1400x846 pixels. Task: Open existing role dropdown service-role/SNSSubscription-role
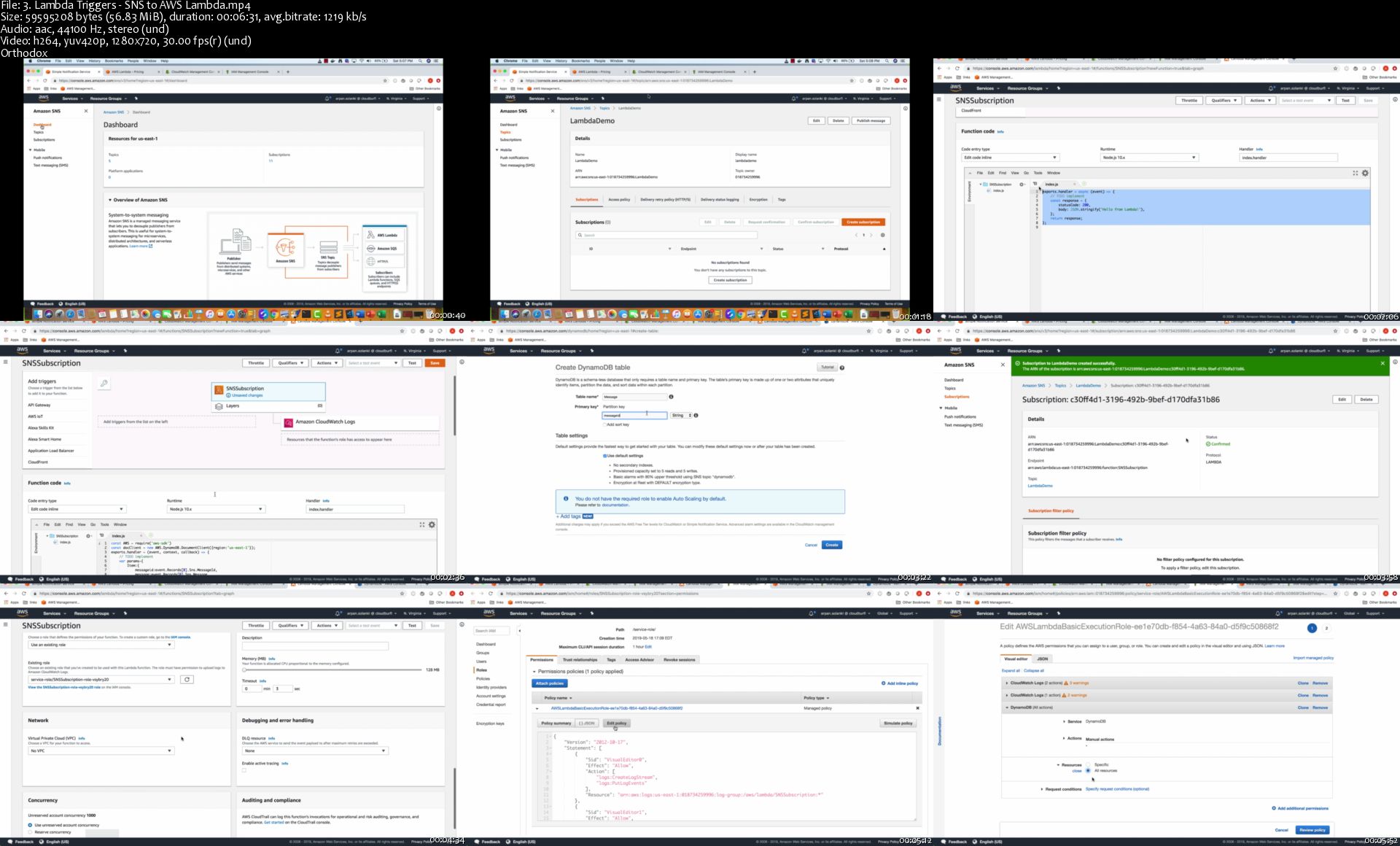101,680
